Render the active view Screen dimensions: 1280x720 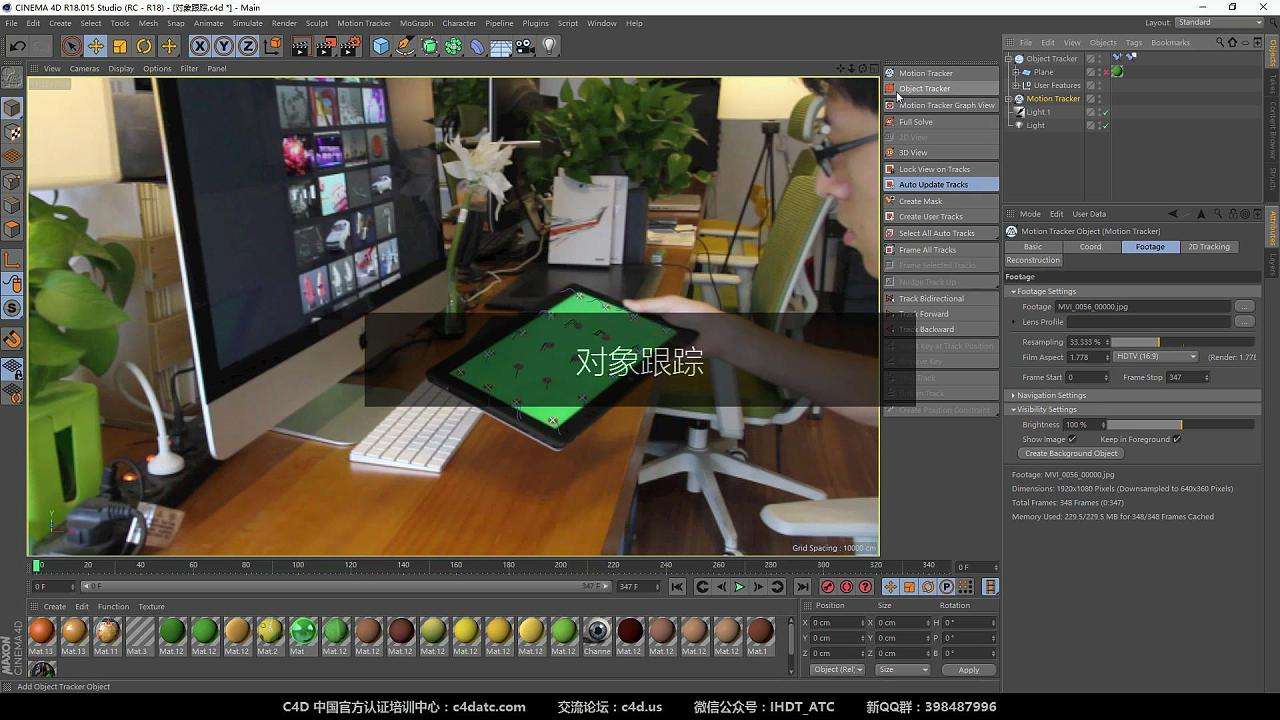click(x=301, y=46)
